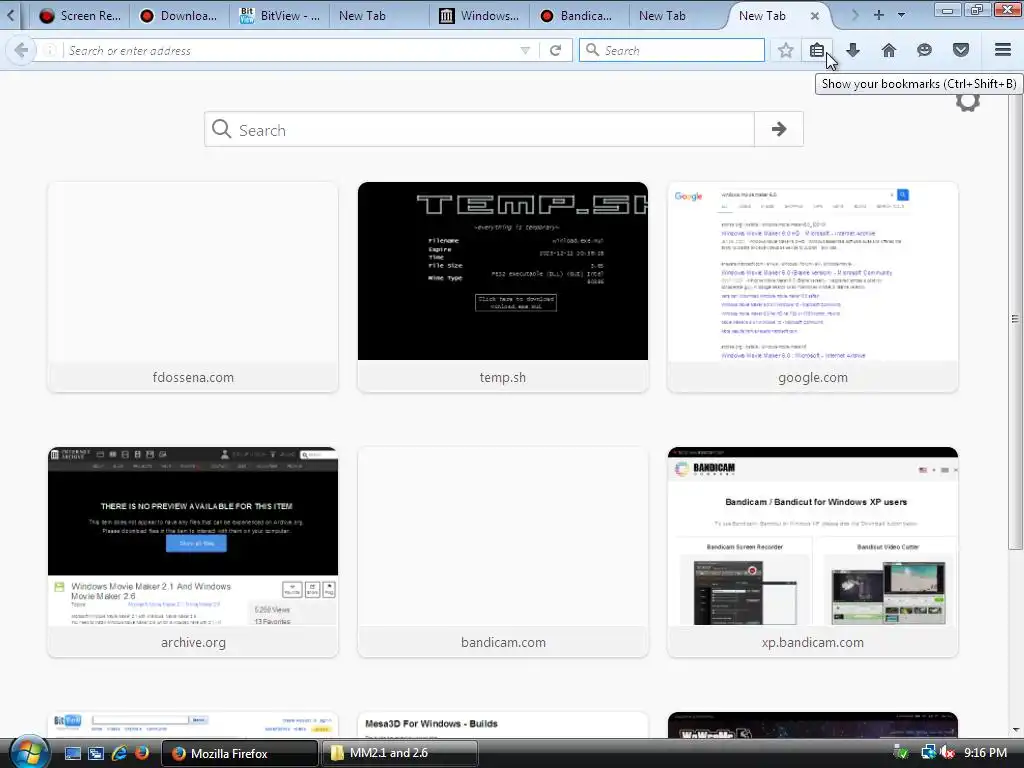The image size is (1024, 768).
Task: Open history dropdown in address bar
Action: tap(525, 50)
